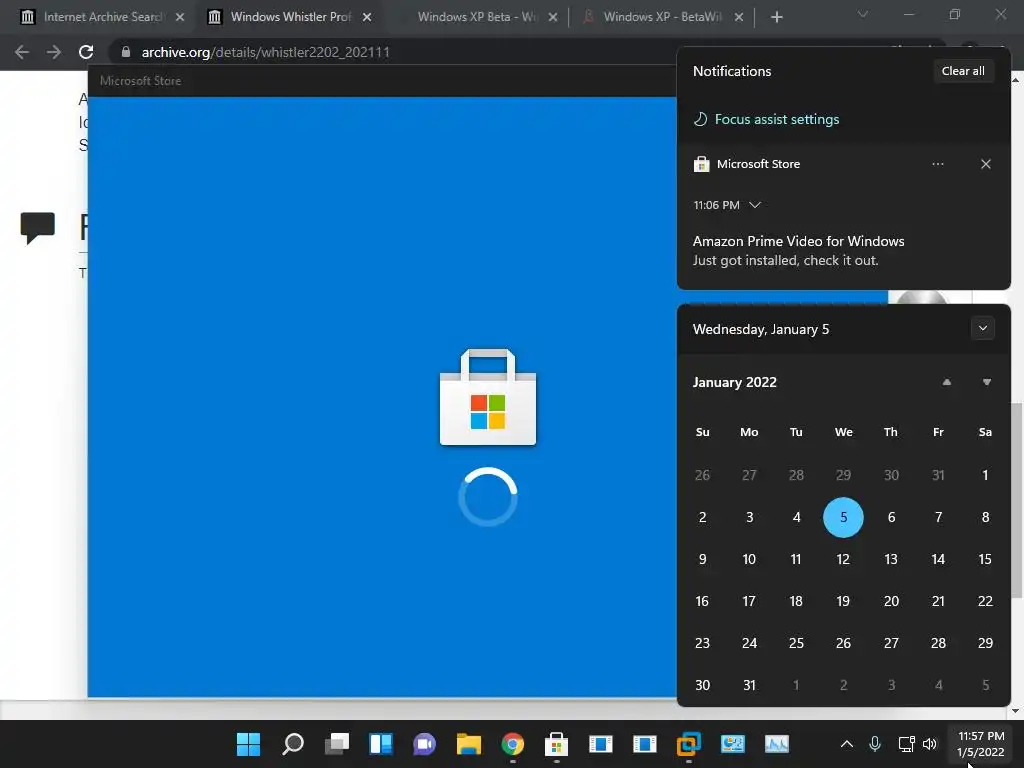Click the Microsoft Store shopping bag logo
1024x768 pixels.
coord(488,397)
